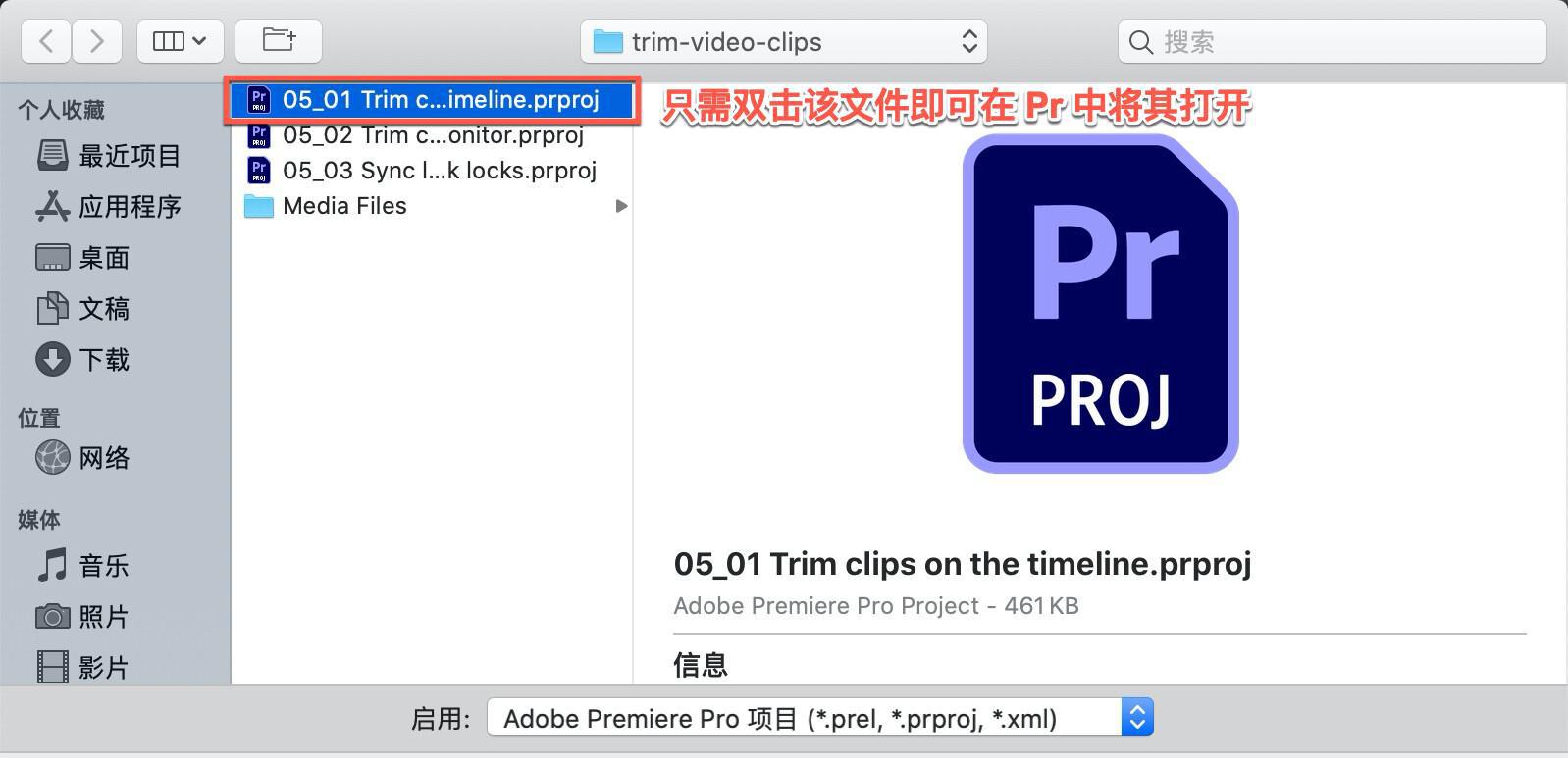The height and width of the screenshot is (758, 1568).
Task: Click the 个人收藏 sidebar header
Action: point(61,110)
